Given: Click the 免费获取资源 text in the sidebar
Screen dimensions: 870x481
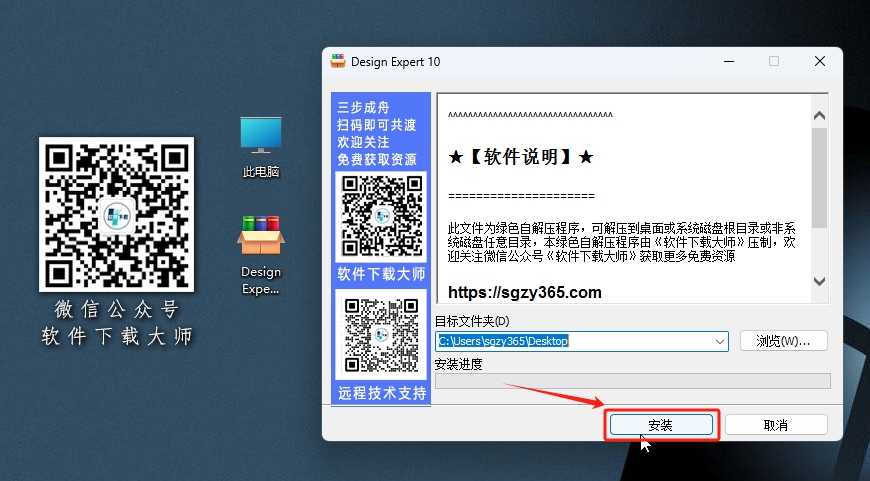Looking at the screenshot, I should pyautogui.click(x=377, y=160).
